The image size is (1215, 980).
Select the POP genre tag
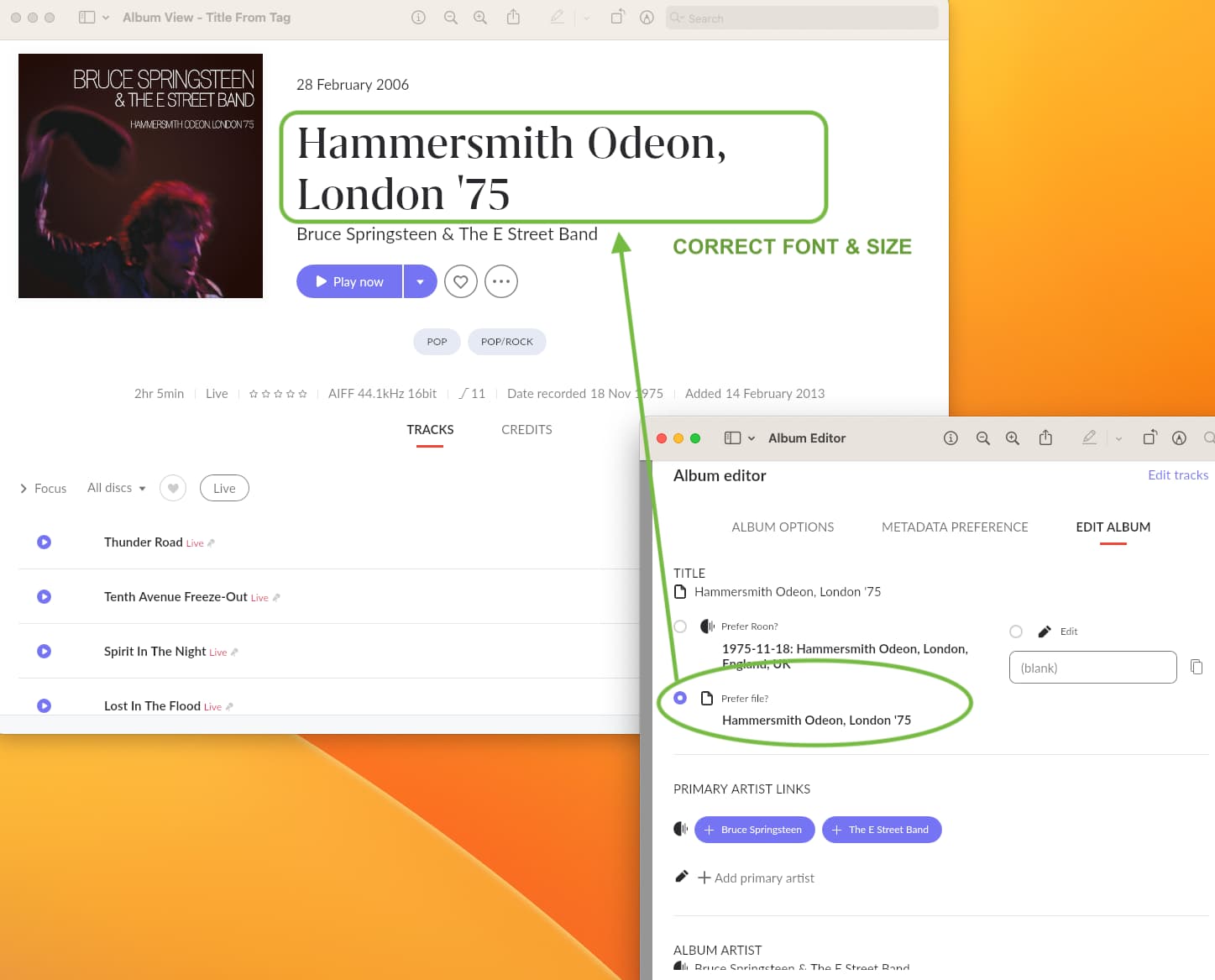pos(437,342)
